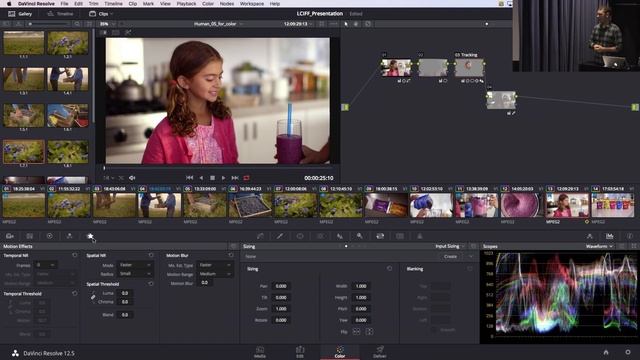Select clip 11 thumbnail in timeline strip
This screenshot has width=640, height=360.
click(x=476, y=205)
